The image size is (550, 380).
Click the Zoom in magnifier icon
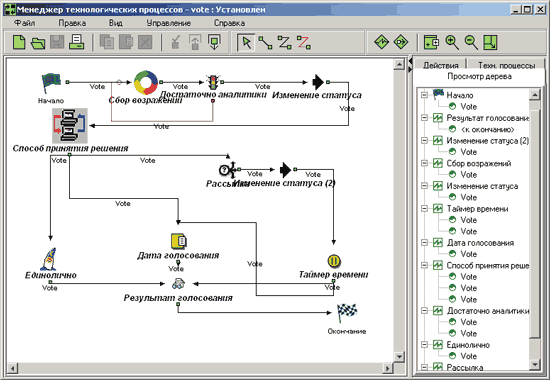point(452,42)
